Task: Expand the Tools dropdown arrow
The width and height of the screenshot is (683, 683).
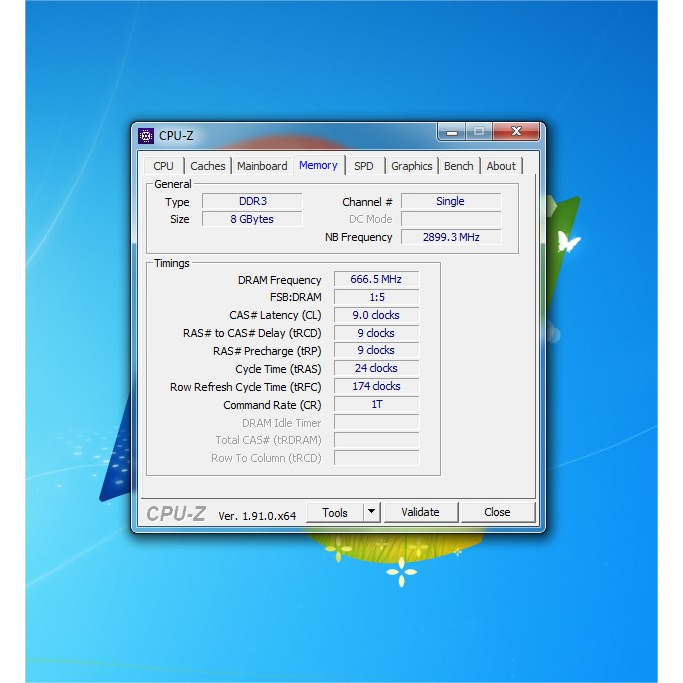Action: coord(371,512)
